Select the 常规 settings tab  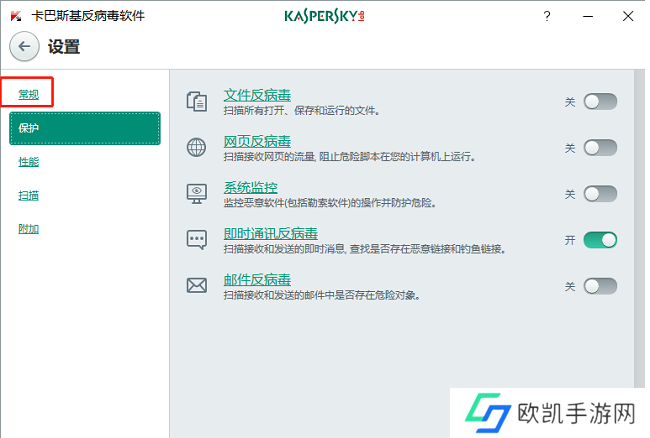pos(28,94)
